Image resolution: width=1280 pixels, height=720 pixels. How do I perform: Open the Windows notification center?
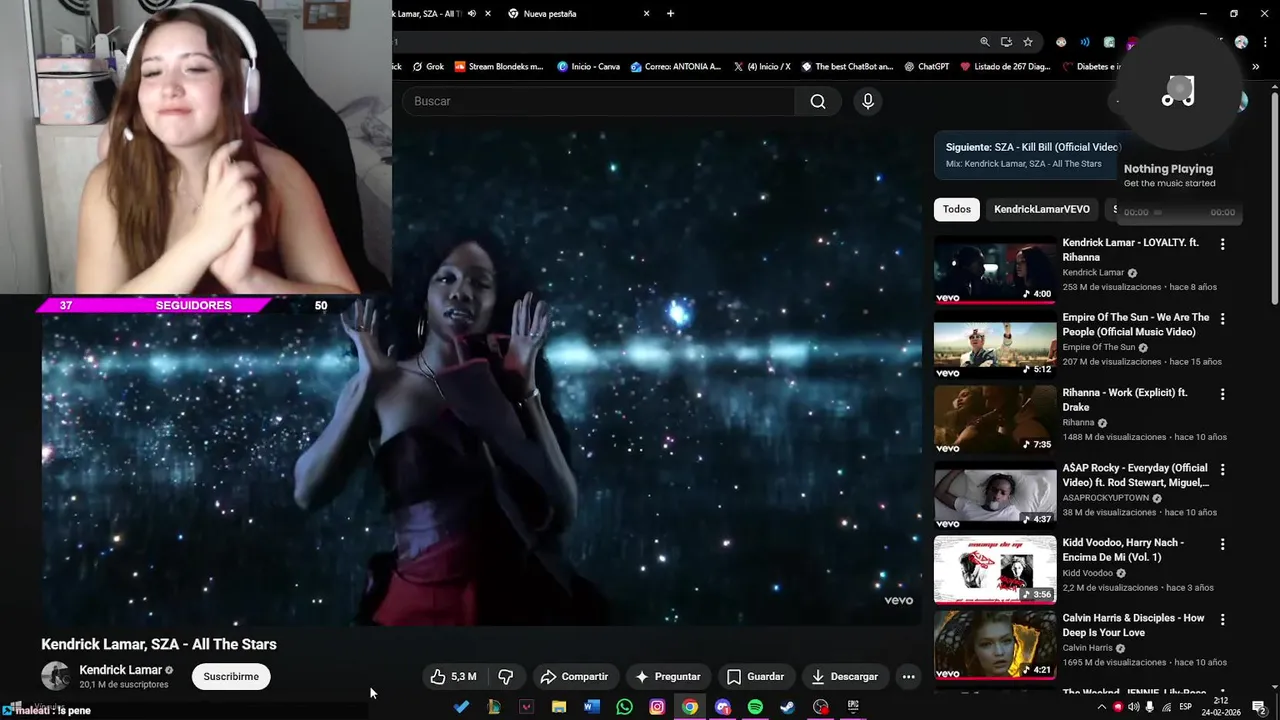click(x=1259, y=707)
